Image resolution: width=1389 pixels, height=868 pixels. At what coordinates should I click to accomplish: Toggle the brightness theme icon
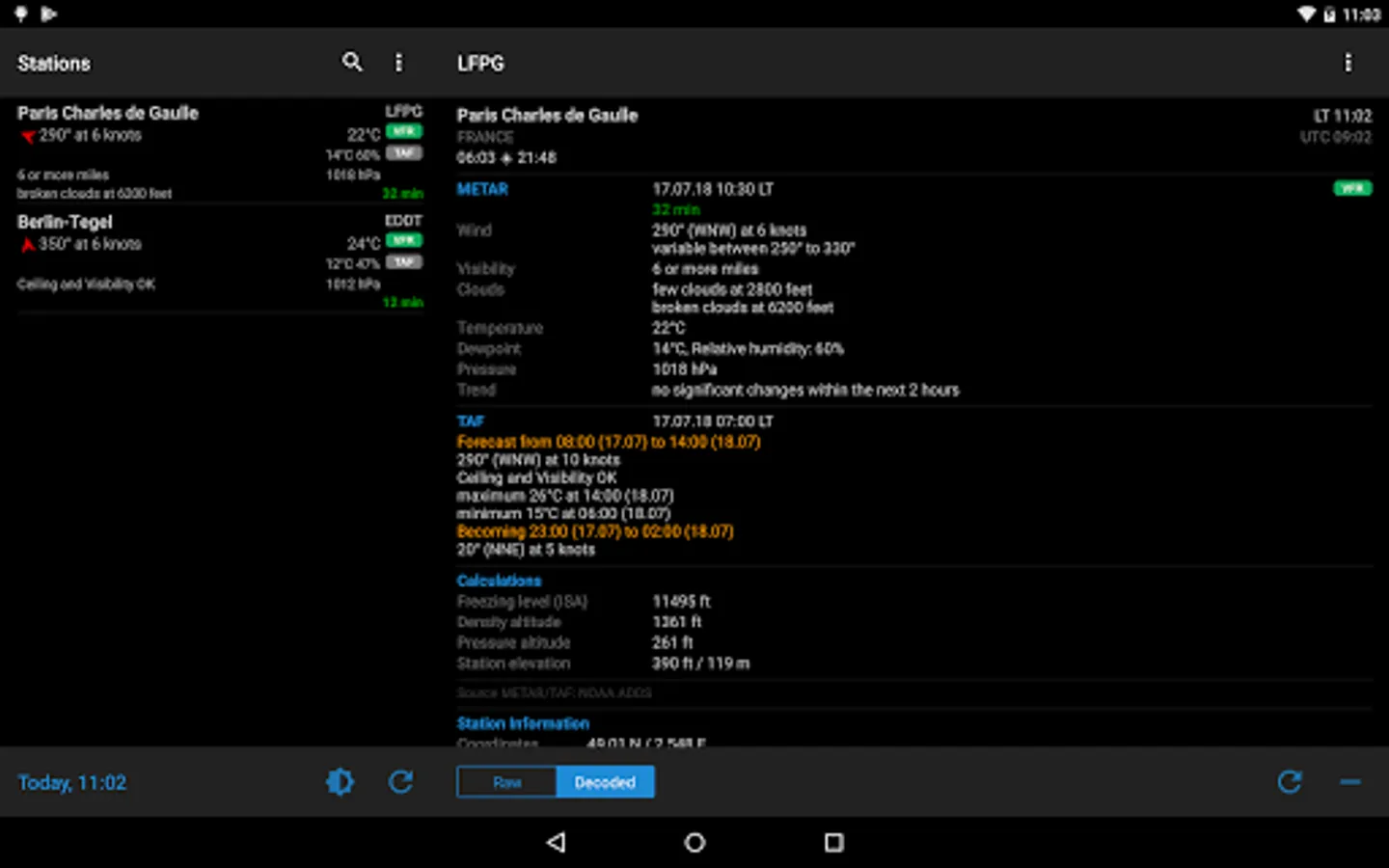click(x=340, y=781)
